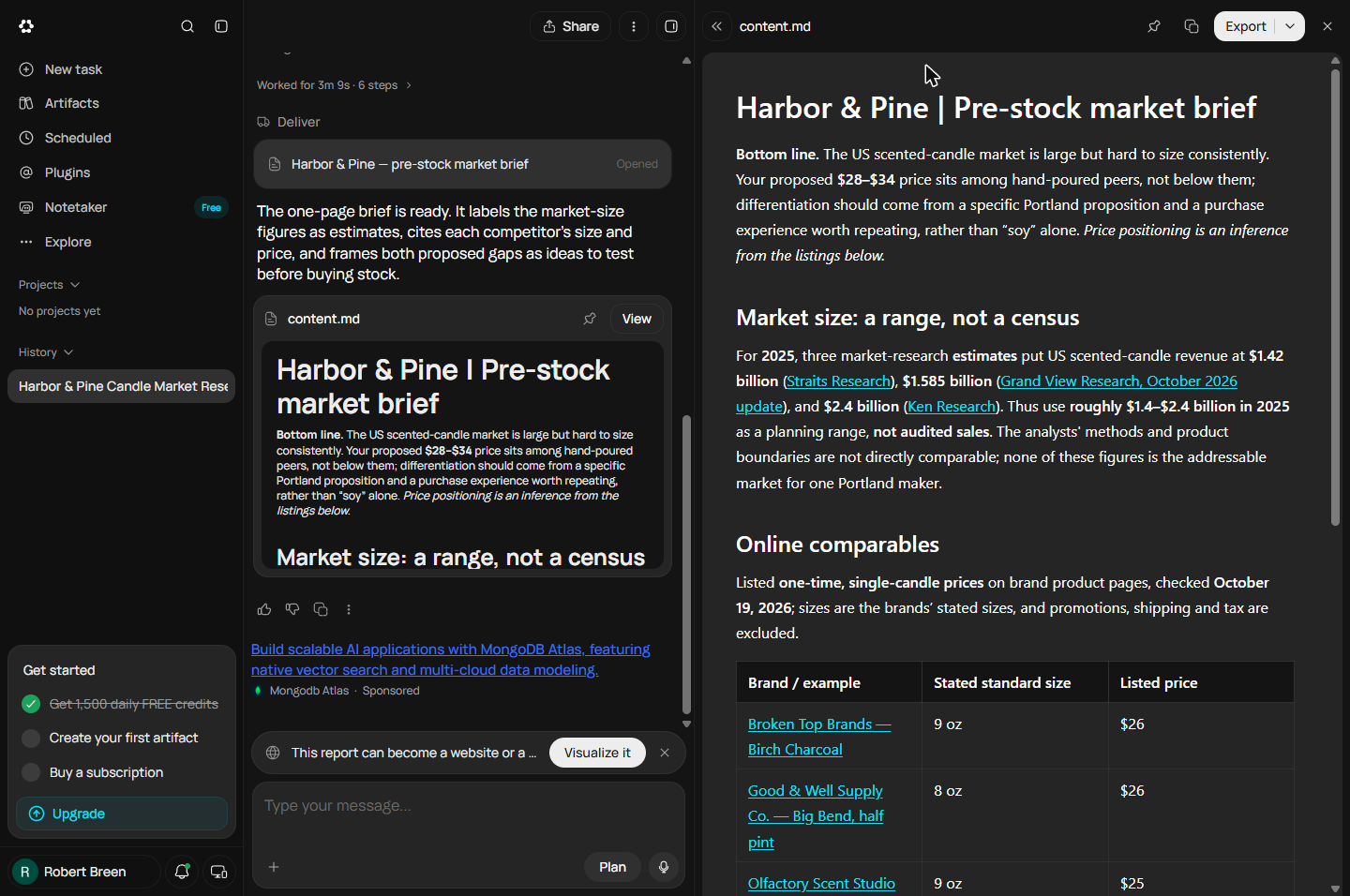The image size is (1350, 896).
Task: Click the Upgrade button
Action: pyautogui.click(x=122, y=814)
